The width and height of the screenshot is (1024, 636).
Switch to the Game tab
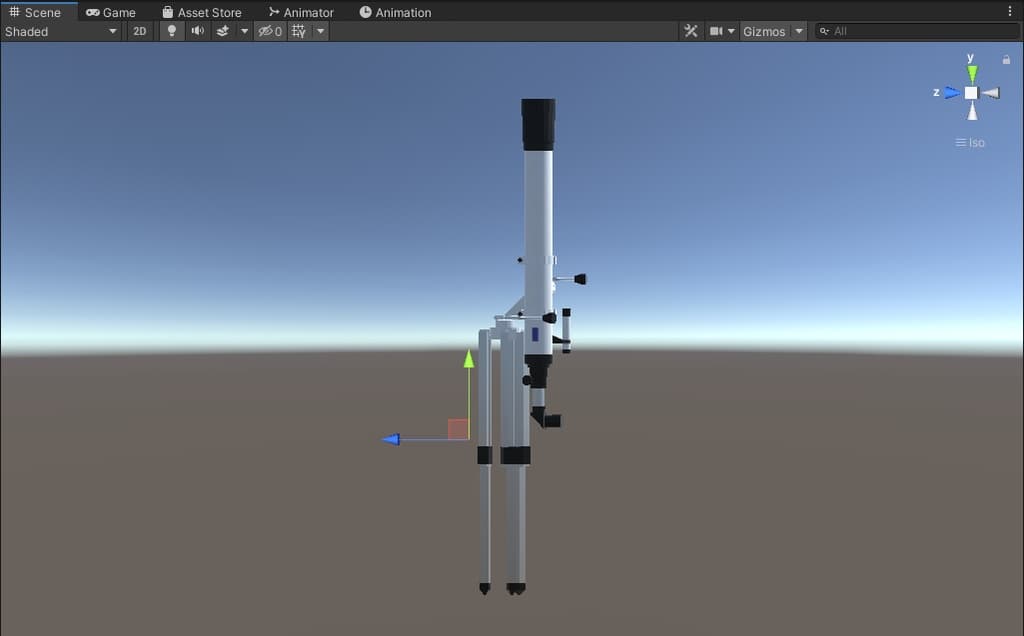[x=111, y=12]
